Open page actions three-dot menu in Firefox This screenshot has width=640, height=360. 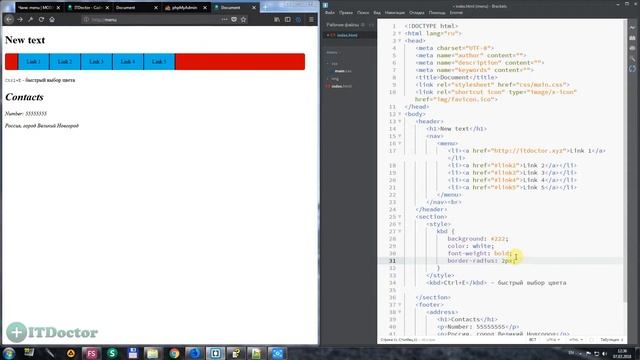[224, 19]
